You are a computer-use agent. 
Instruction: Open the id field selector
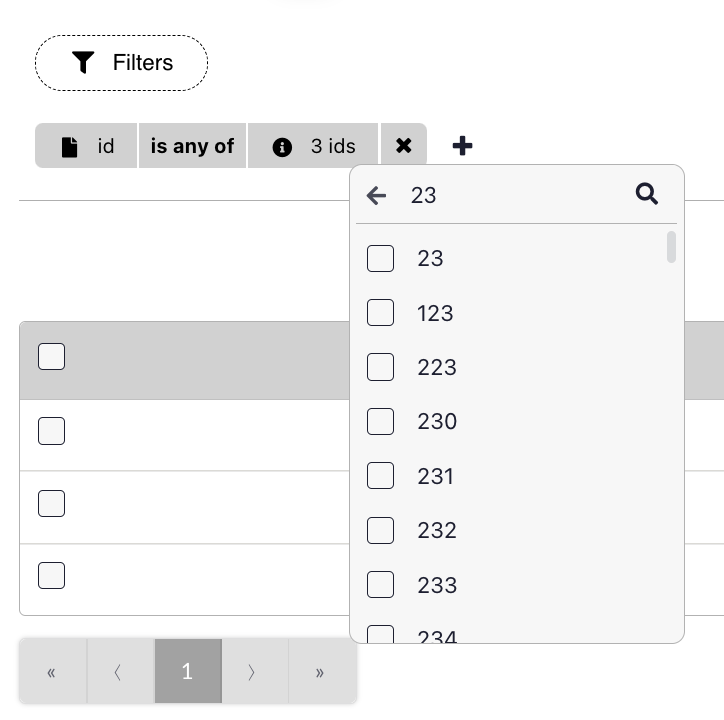tap(105, 146)
